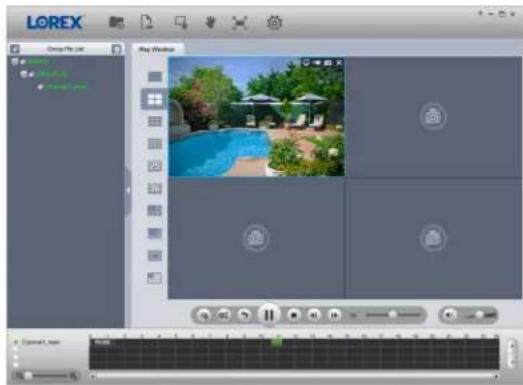
Task: Select the fourth grid layout icon
Action: click(x=154, y=144)
